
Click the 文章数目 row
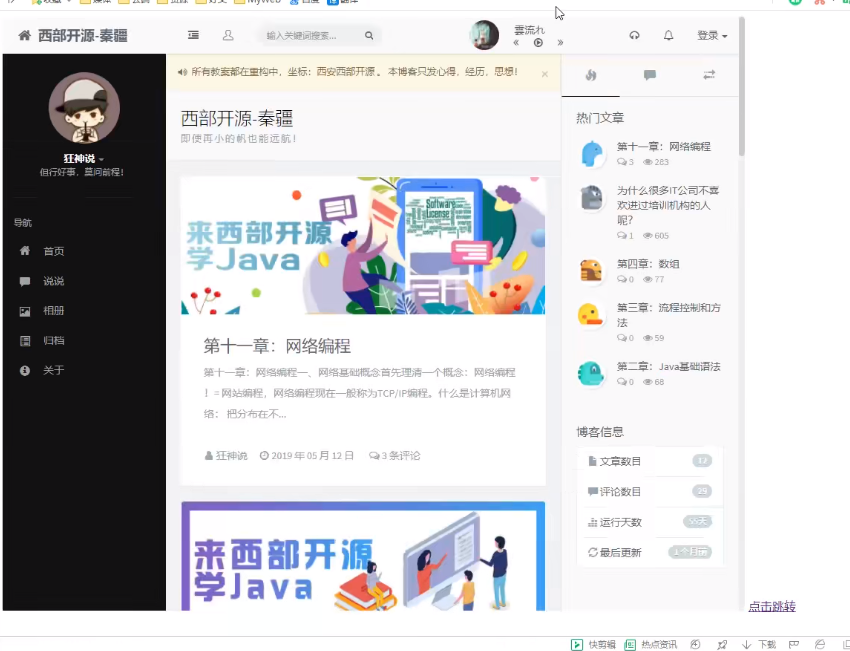tap(649, 461)
